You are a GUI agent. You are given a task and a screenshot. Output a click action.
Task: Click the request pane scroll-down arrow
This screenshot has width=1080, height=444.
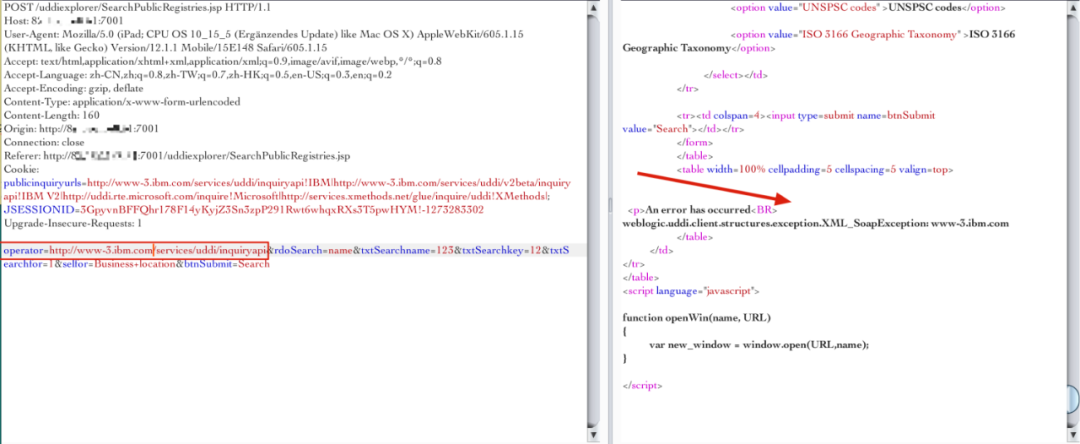(x=593, y=436)
